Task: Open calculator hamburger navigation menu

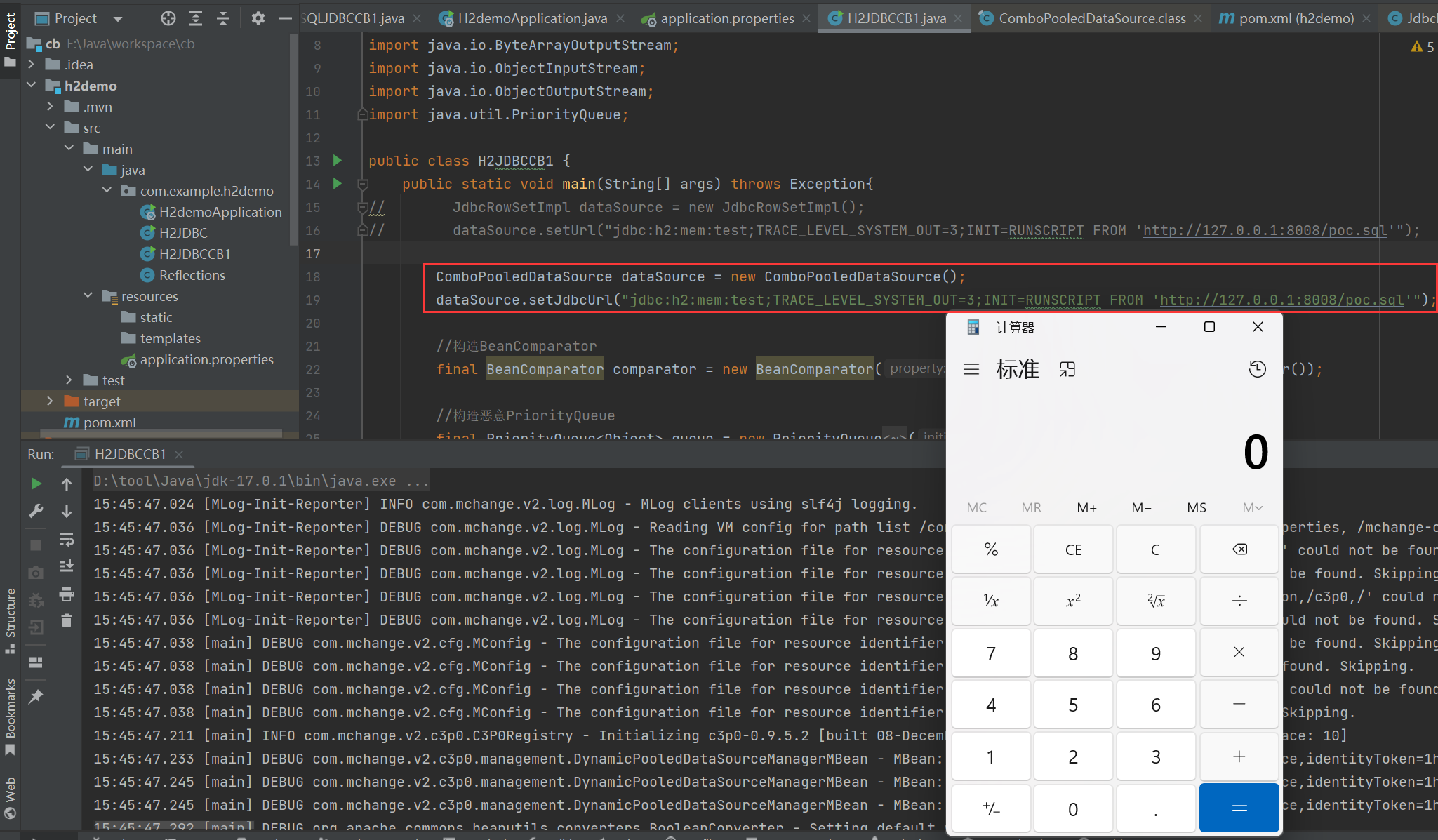Action: pyautogui.click(x=971, y=369)
